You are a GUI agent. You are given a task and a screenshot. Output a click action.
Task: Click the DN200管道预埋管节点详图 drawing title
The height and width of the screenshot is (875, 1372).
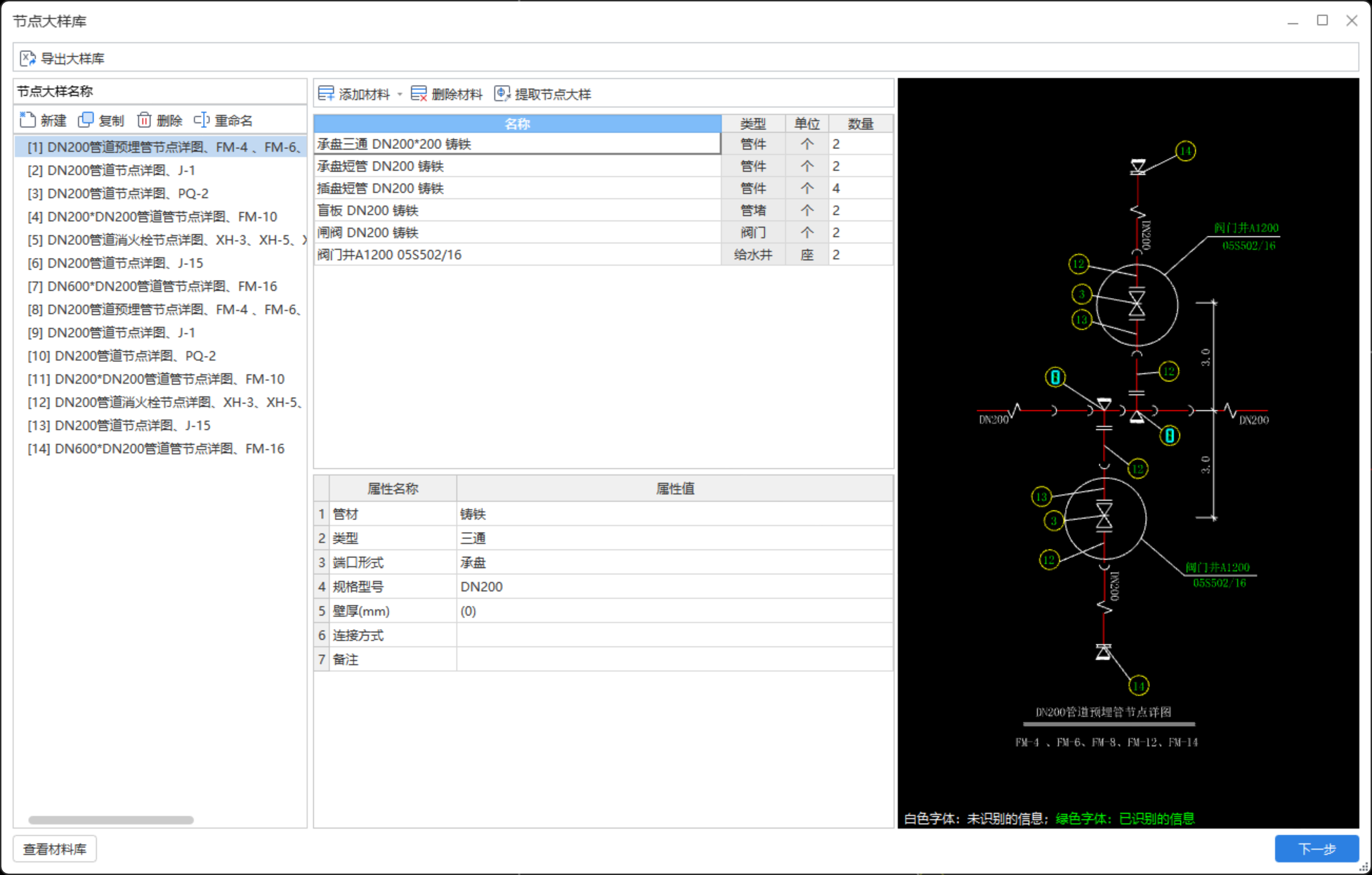click(x=1103, y=712)
